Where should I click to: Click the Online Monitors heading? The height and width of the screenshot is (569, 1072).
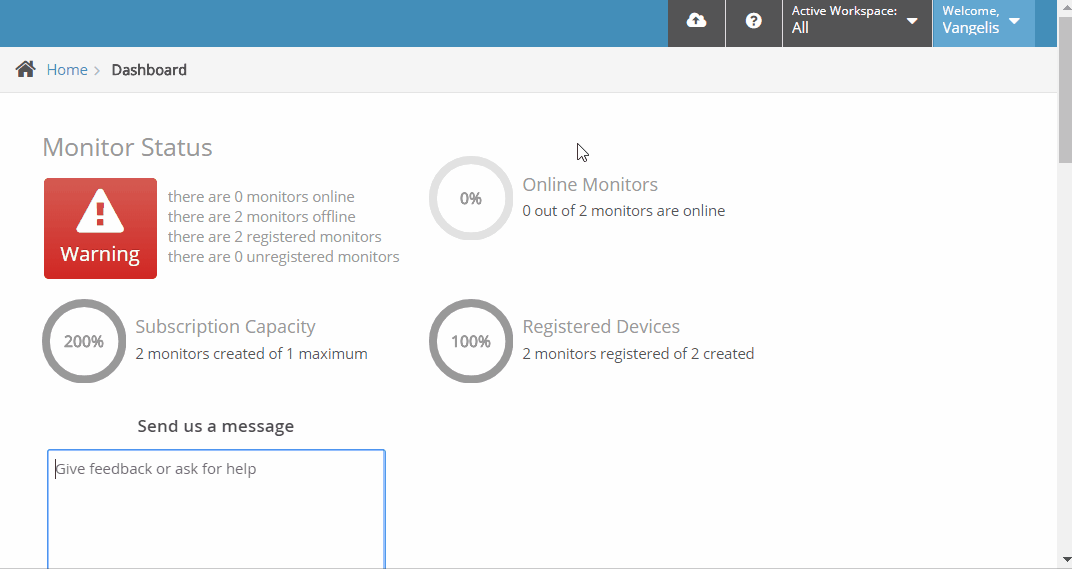[590, 185]
